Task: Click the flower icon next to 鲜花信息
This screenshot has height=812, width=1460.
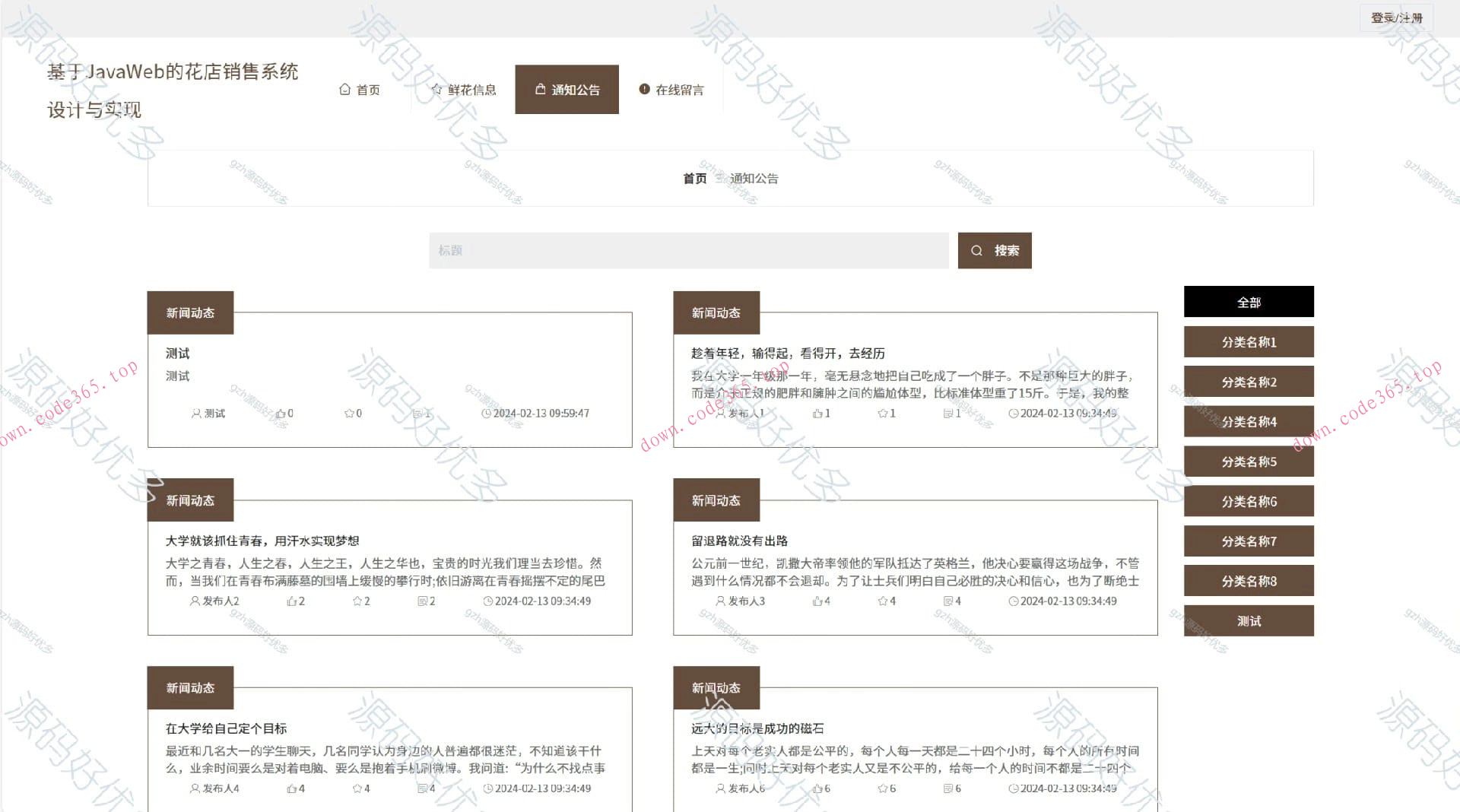Action: [439, 89]
